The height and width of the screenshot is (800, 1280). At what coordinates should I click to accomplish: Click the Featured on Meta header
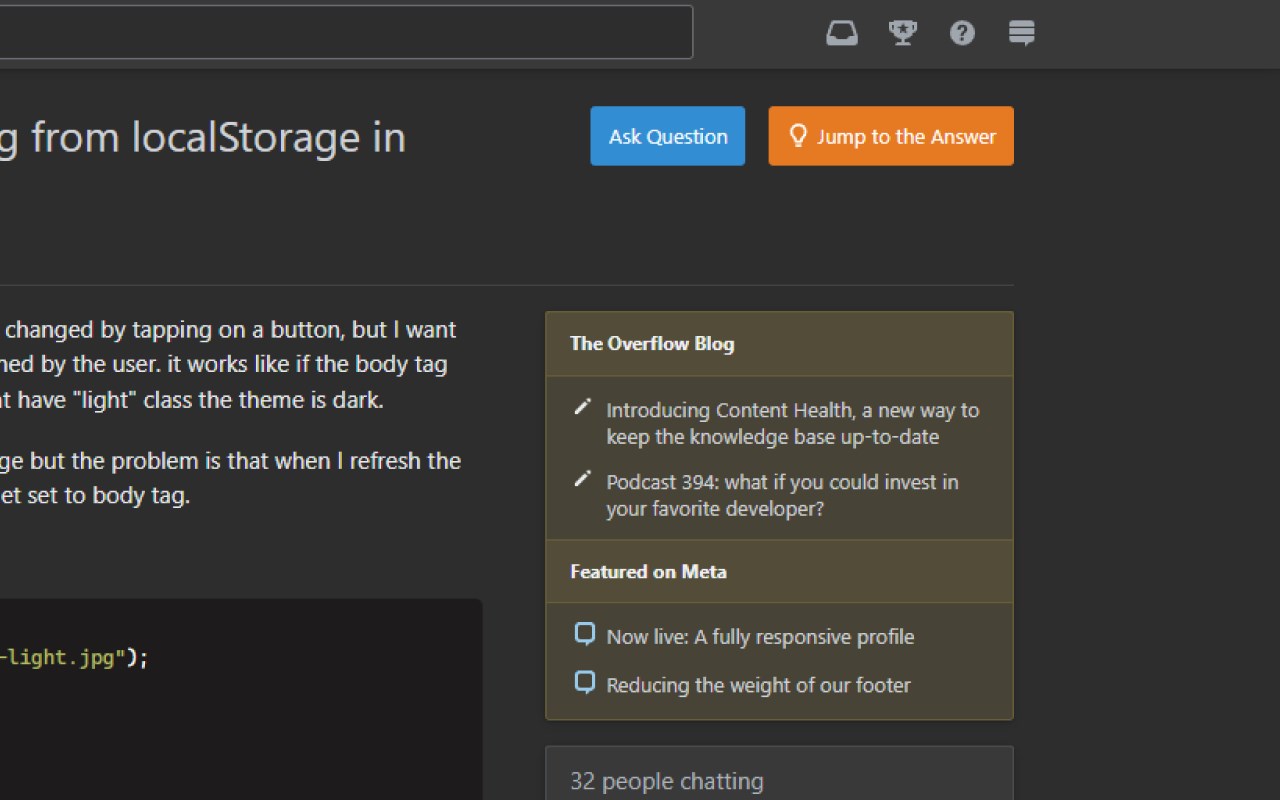[x=648, y=572]
